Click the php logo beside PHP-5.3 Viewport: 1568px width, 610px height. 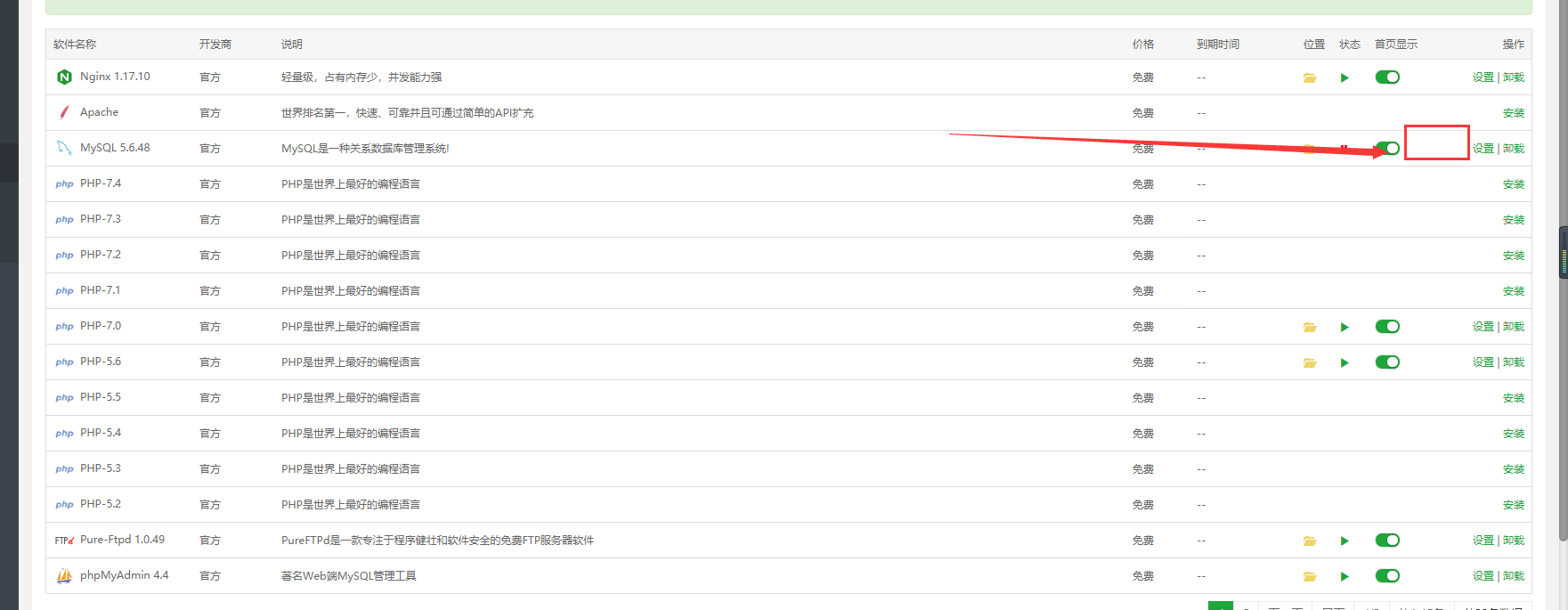pos(64,469)
